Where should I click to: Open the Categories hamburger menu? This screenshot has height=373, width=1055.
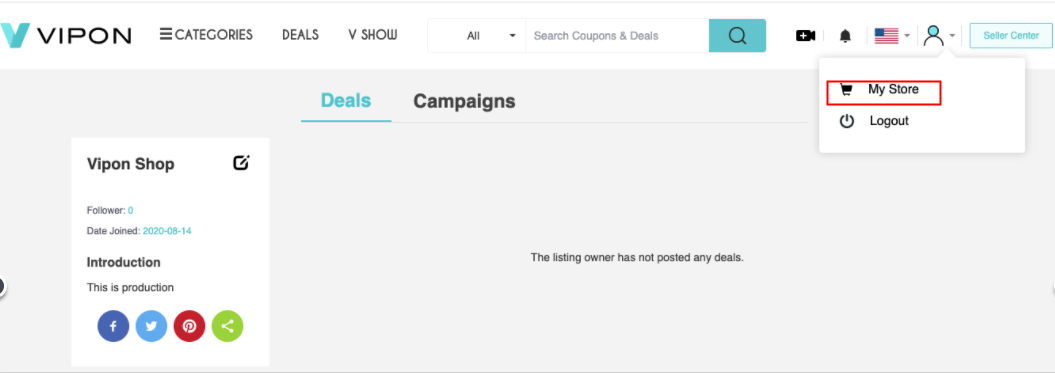point(206,34)
